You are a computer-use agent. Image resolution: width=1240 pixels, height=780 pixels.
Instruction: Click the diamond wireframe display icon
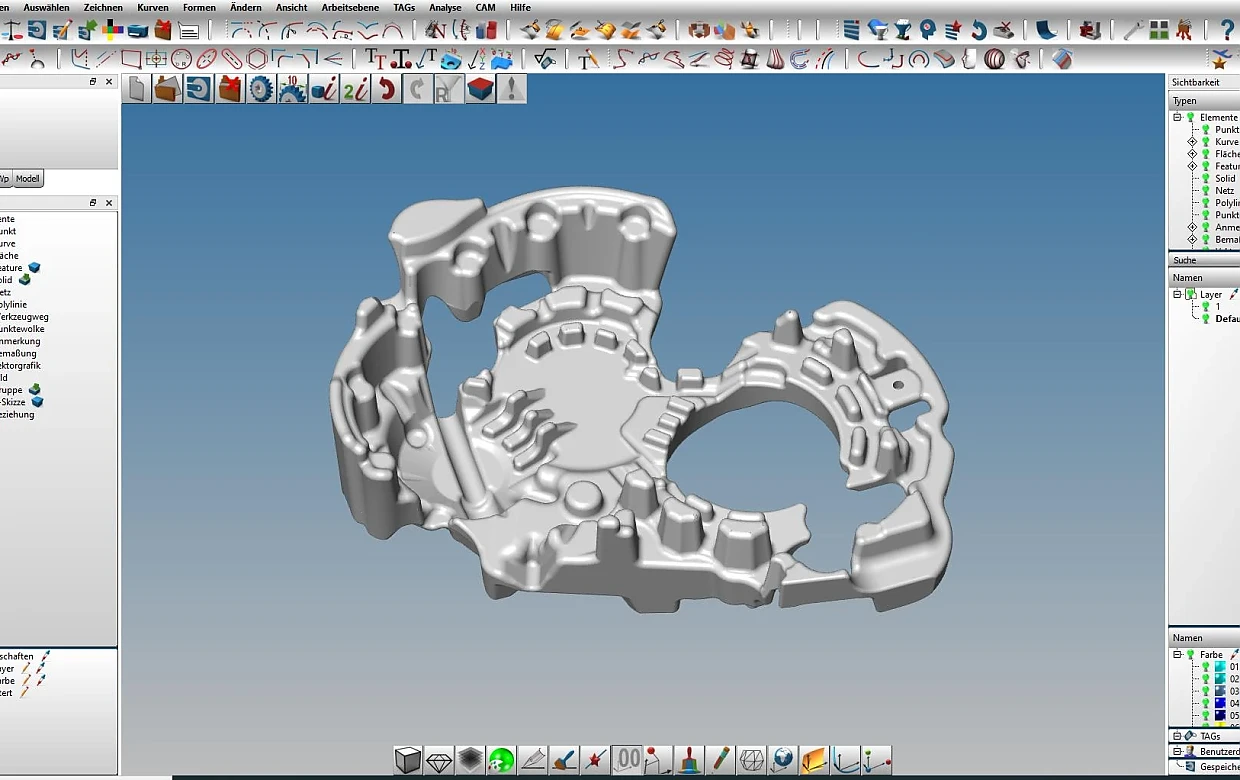click(x=439, y=760)
